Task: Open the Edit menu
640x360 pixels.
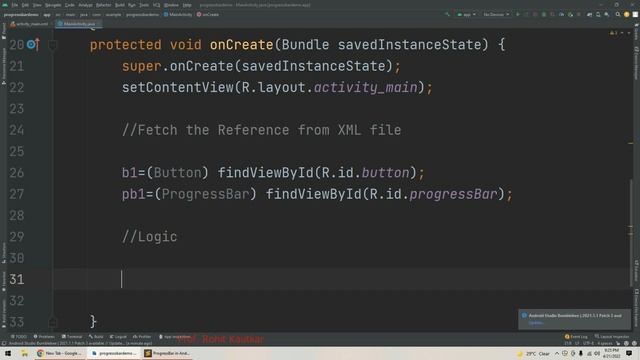Action: pos(25,5)
